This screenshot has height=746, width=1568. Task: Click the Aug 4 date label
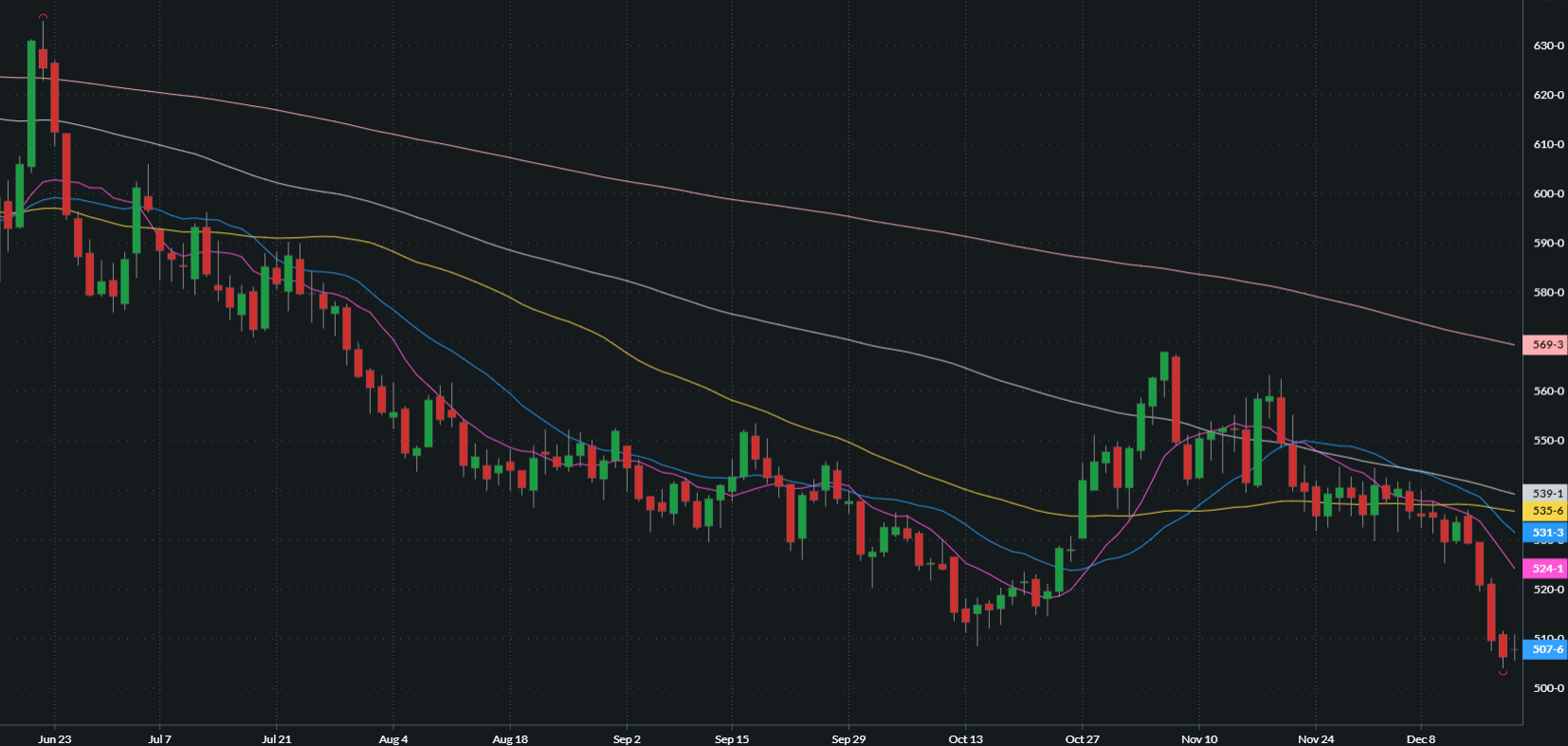tap(393, 739)
